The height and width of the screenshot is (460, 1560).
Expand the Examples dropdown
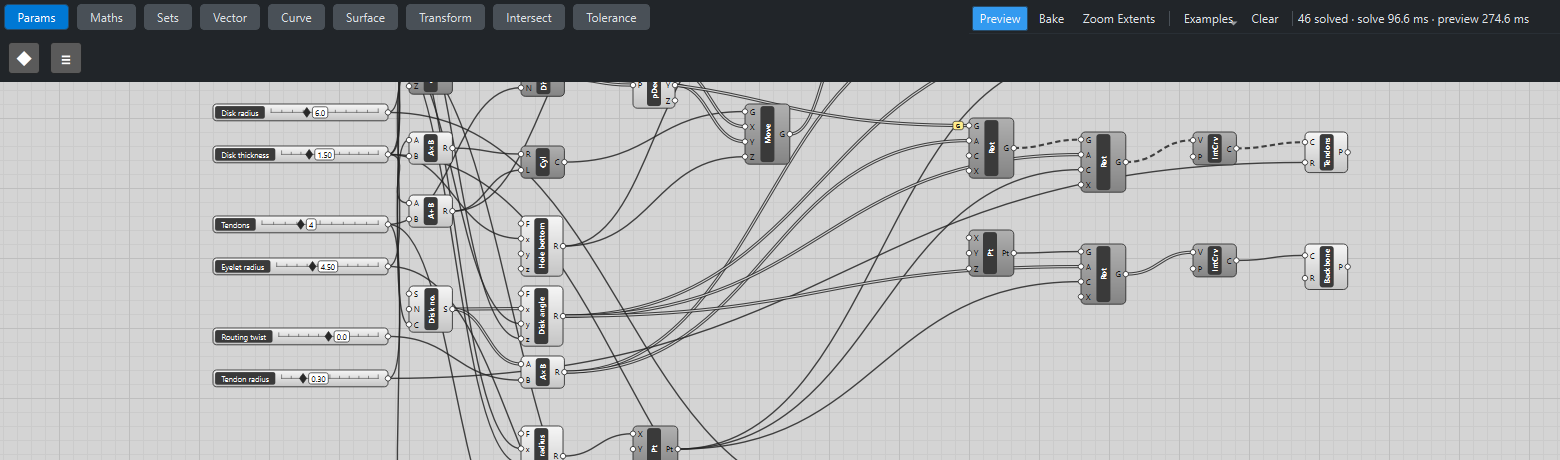click(1209, 18)
